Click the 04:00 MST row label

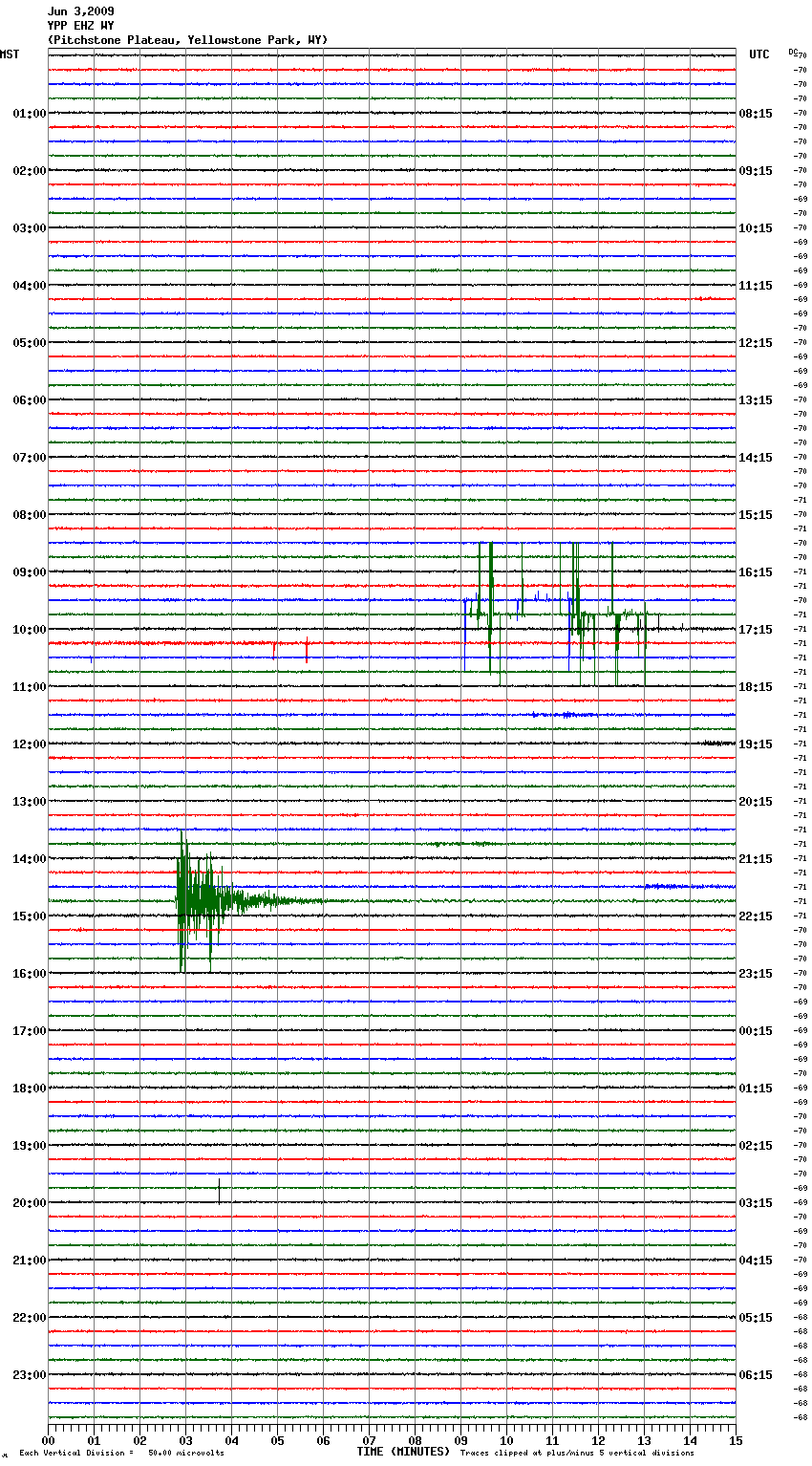click(29, 286)
